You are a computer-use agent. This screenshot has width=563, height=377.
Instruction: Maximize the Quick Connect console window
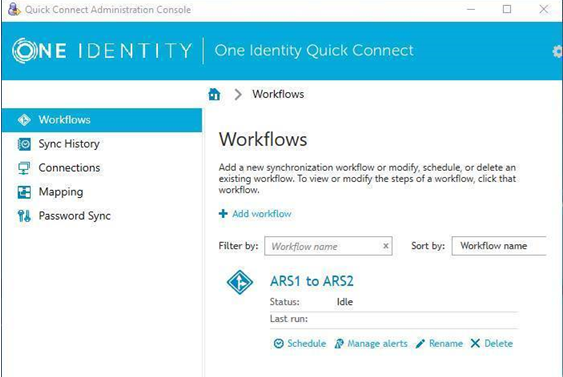pos(507,9)
